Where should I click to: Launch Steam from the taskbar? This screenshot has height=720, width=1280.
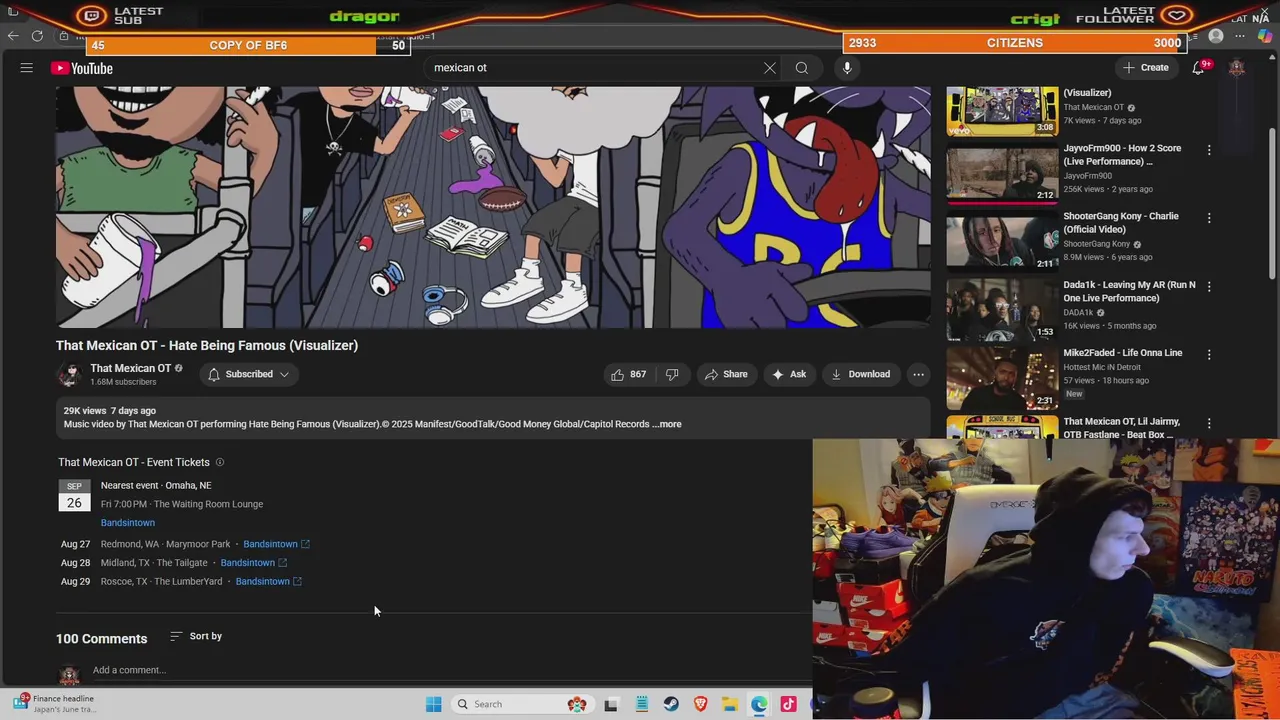(x=671, y=704)
